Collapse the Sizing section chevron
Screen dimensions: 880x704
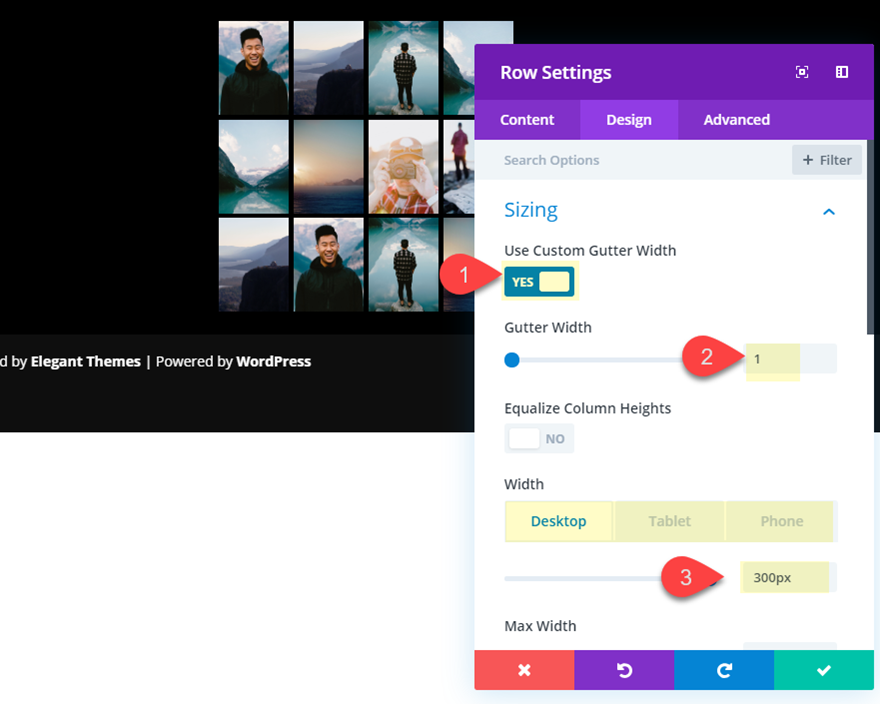point(828,211)
